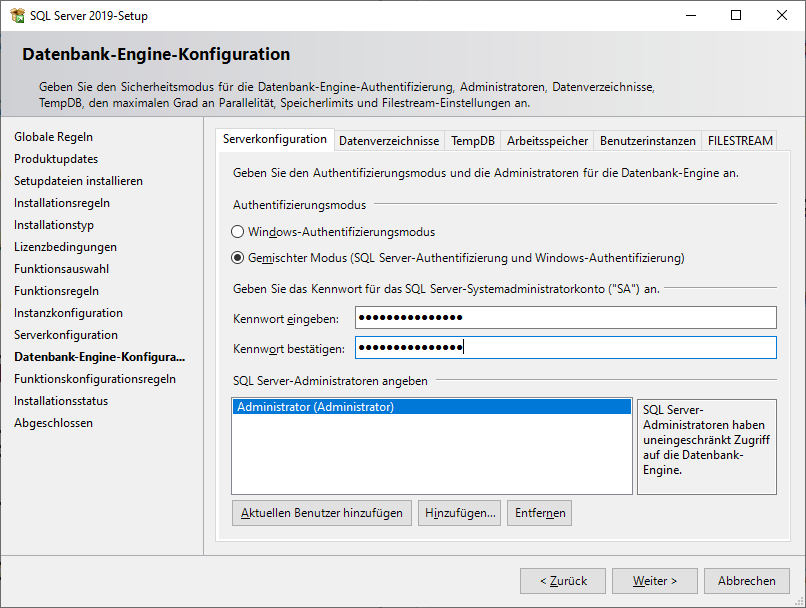
Task: Select Windows-Authentifizierungsmodus radio button
Action: (x=237, y=232)
